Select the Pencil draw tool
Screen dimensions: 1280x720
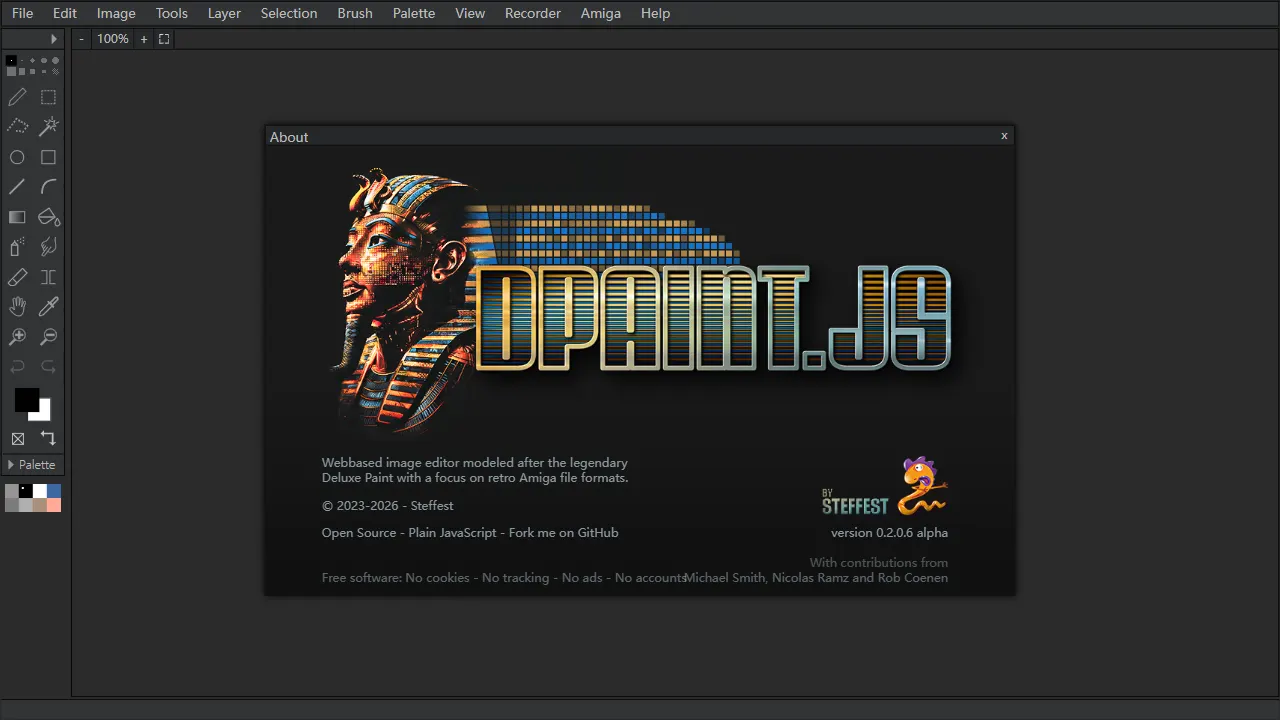tap(17, 97)
